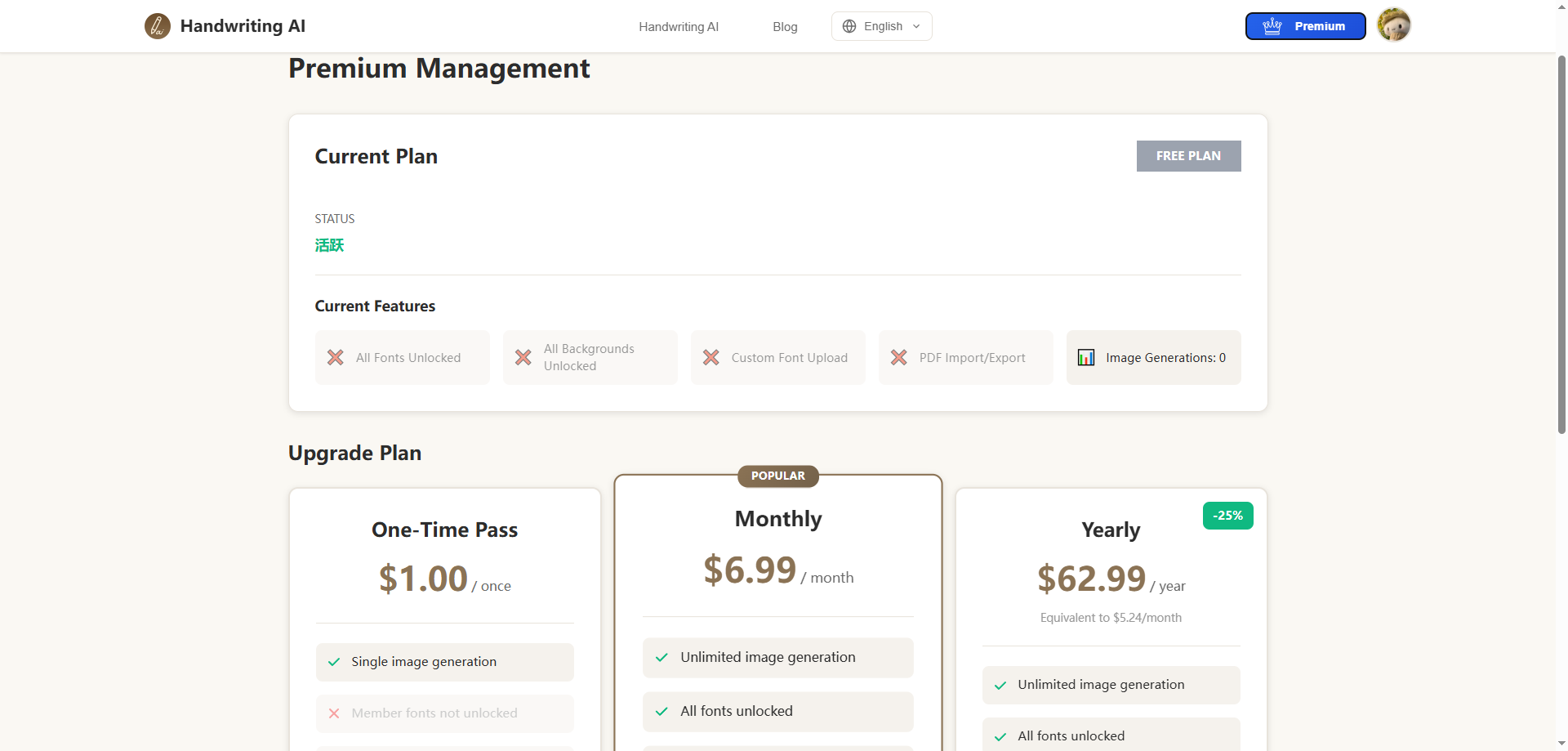Click 'Member fonts not unlocked' feature text
This screenshot has height=751, width=1568.
tap(434, 713)
